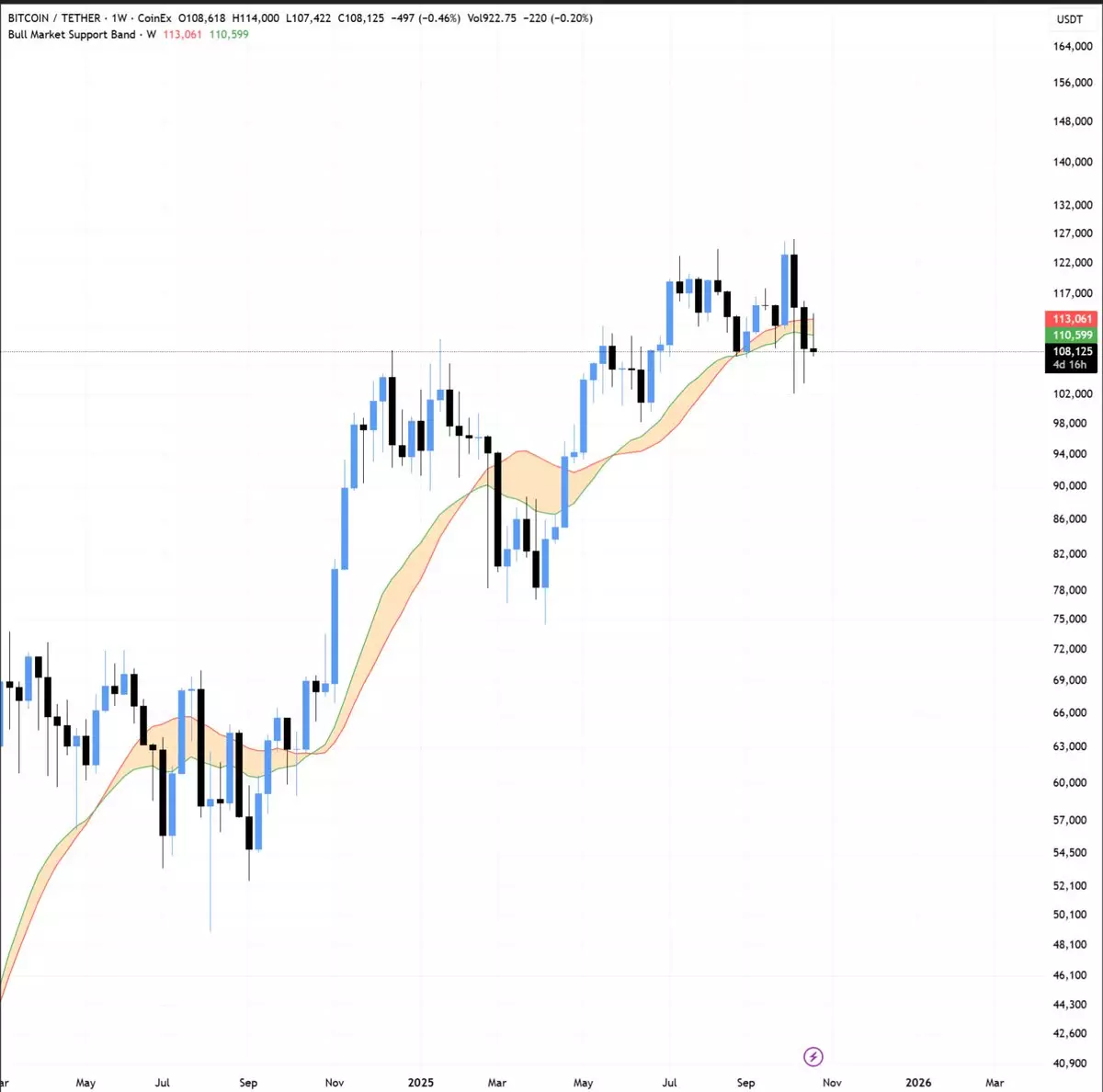Click the 2026 label on time axis
Screen dimensions: 1103x1092
[917, 1083]
